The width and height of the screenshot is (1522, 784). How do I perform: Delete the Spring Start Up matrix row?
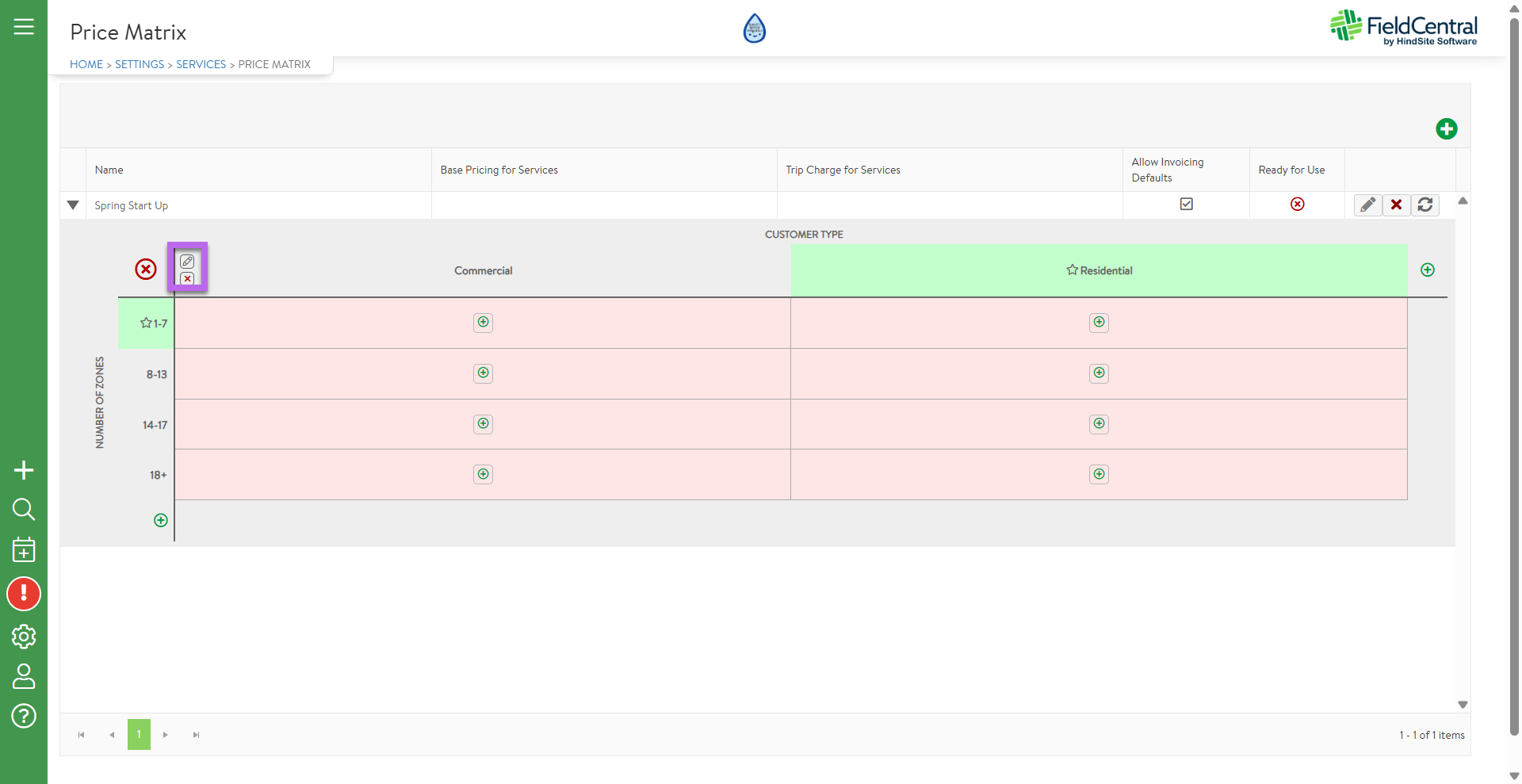1396,205
